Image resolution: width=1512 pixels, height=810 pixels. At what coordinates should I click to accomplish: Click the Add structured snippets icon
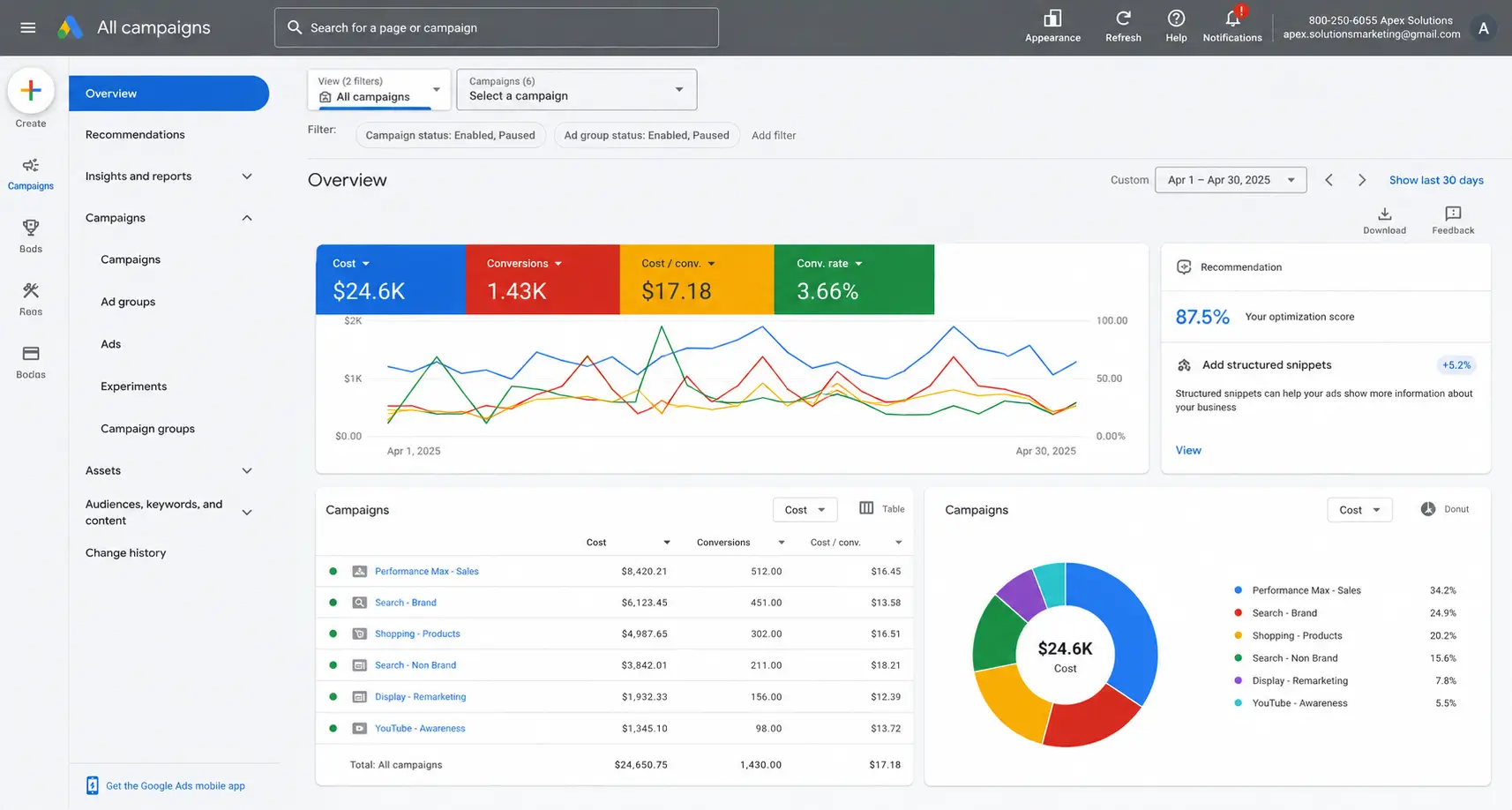(x=1185, y=365)
